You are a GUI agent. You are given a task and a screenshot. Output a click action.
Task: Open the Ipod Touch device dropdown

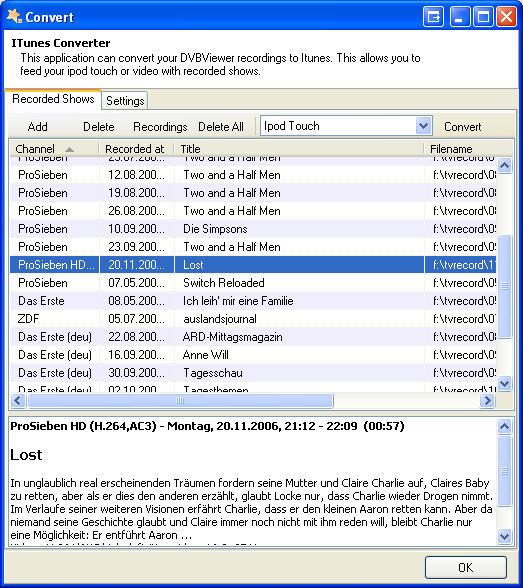(423, 126)
